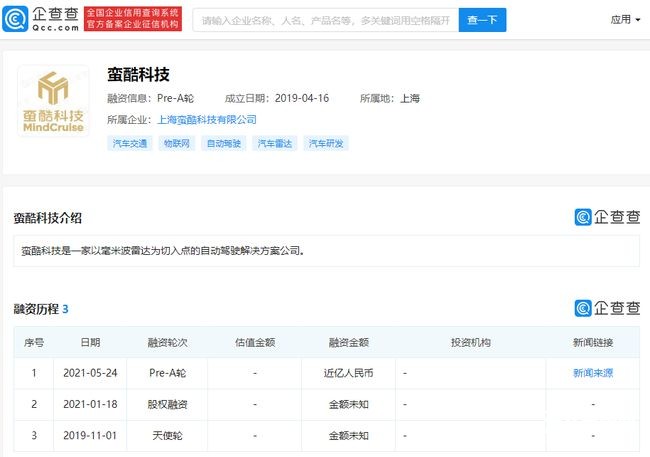Select the 汽车研发 tag

pyautogui.click(x=326, y=144)
